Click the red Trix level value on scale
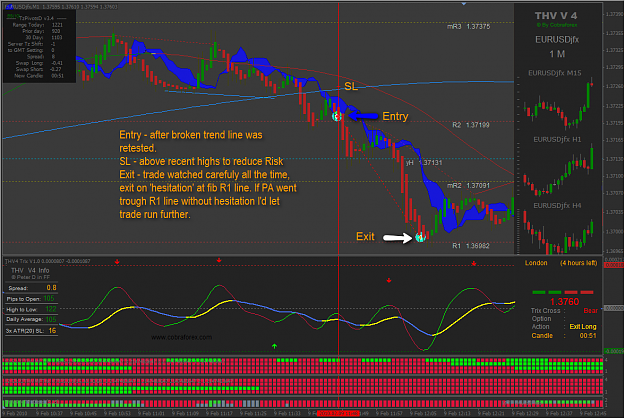The image size is (625, 419). pos(614,265)
